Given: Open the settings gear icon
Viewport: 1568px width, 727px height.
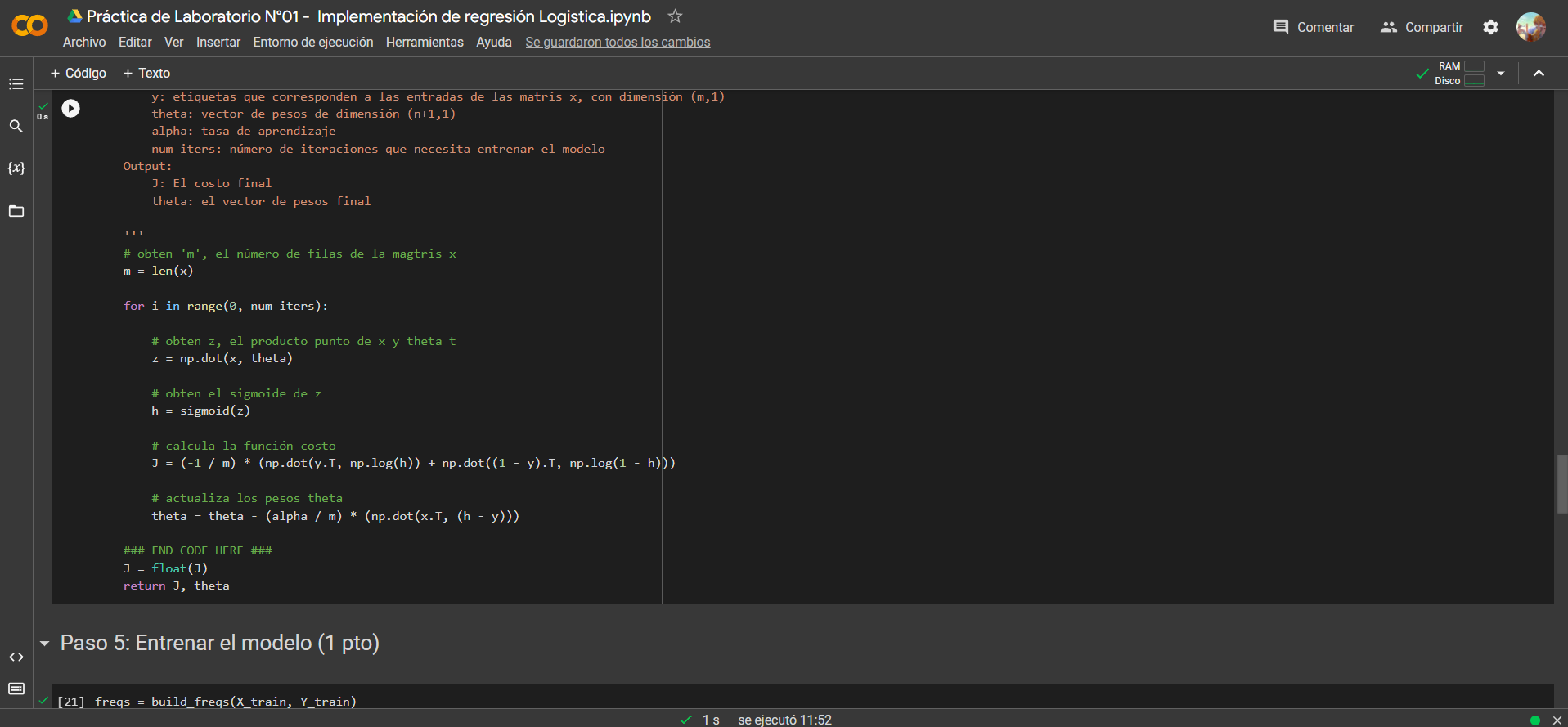Looking at the screenshot, I should point(1491,27).
